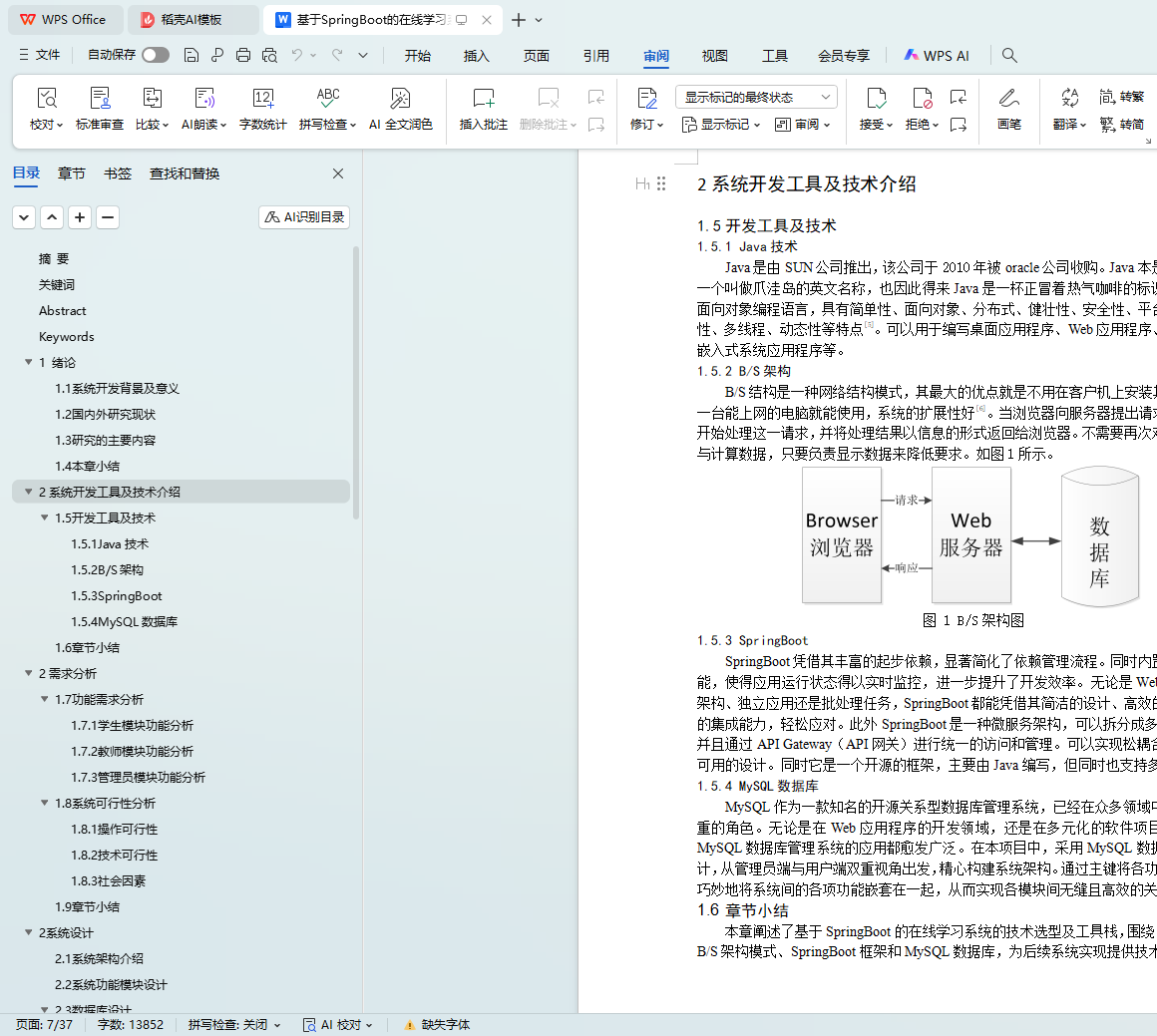The image size is (1157, 1036).
Task: Switch to the 视图 ribbon tab
Action: [714, 56]
